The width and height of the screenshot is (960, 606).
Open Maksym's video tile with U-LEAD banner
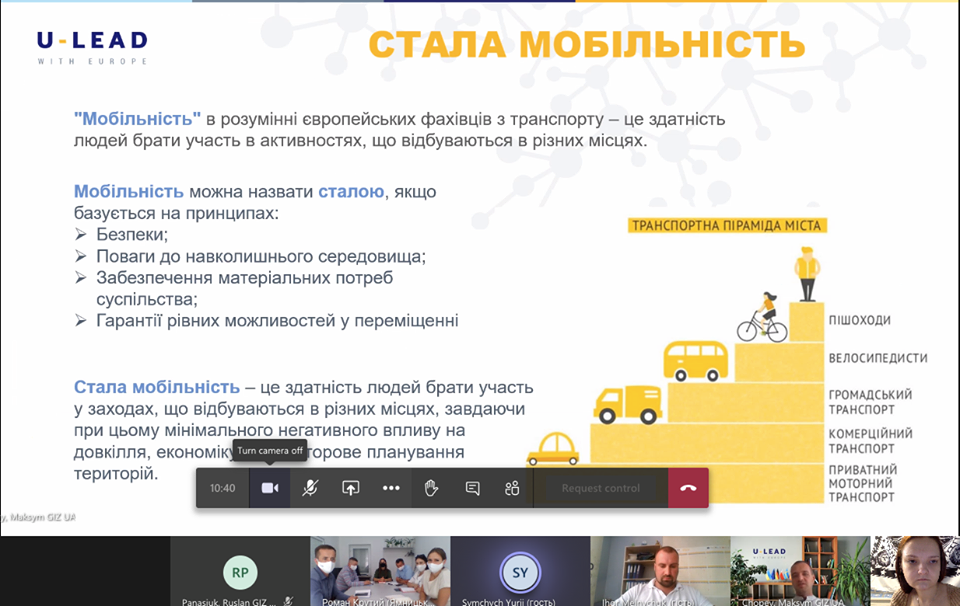800,572
